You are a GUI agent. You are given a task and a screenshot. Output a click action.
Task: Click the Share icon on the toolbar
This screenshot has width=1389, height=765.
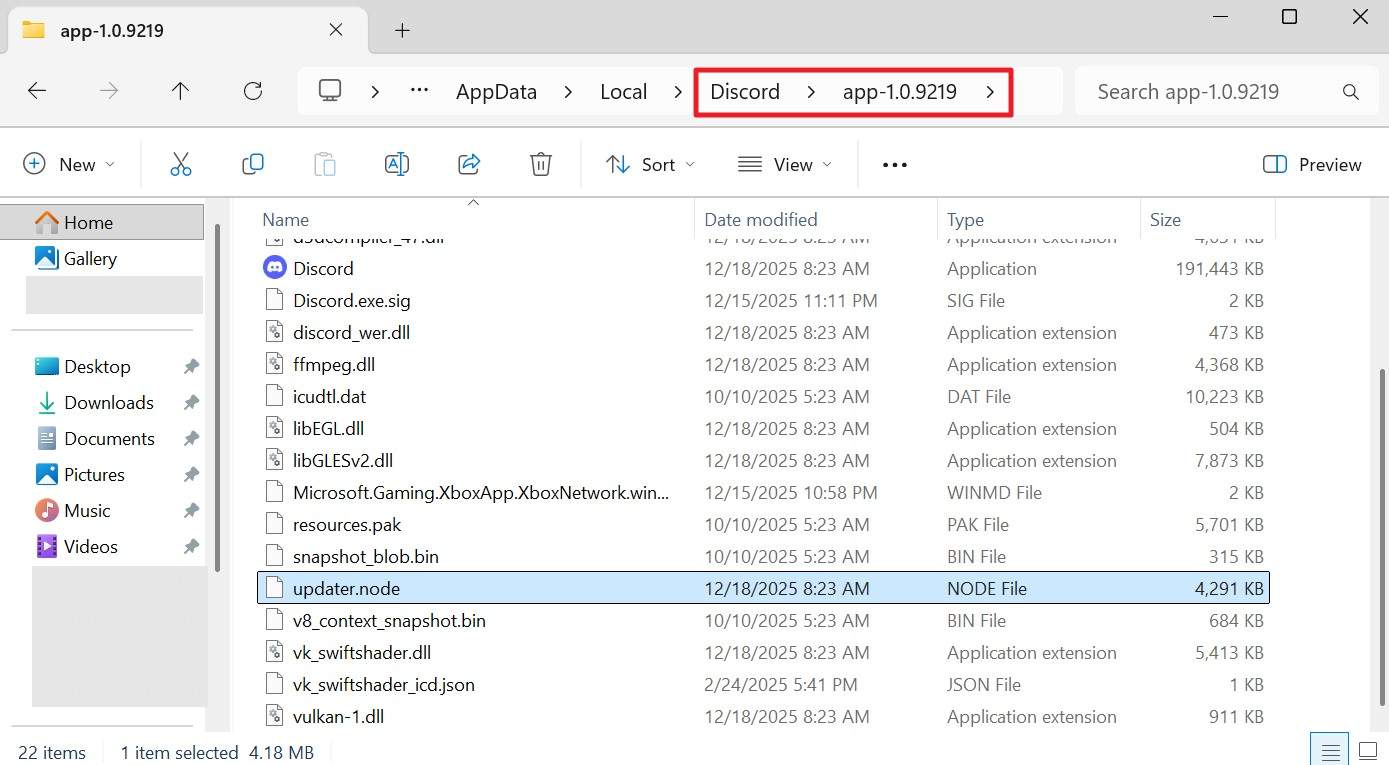point(469,164)
